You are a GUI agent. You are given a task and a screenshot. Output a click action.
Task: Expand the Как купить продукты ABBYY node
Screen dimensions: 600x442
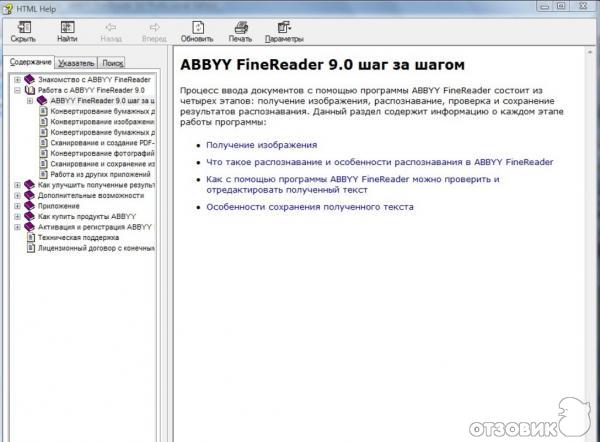pyautogui.click(x=17, y=216)
